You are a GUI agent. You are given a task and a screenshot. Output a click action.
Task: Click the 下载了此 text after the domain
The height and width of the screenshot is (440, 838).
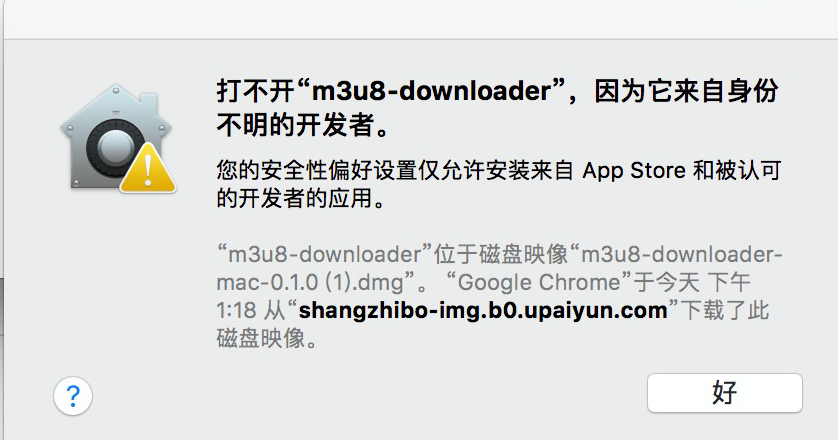pyautogui.click(x=726, y=310)
